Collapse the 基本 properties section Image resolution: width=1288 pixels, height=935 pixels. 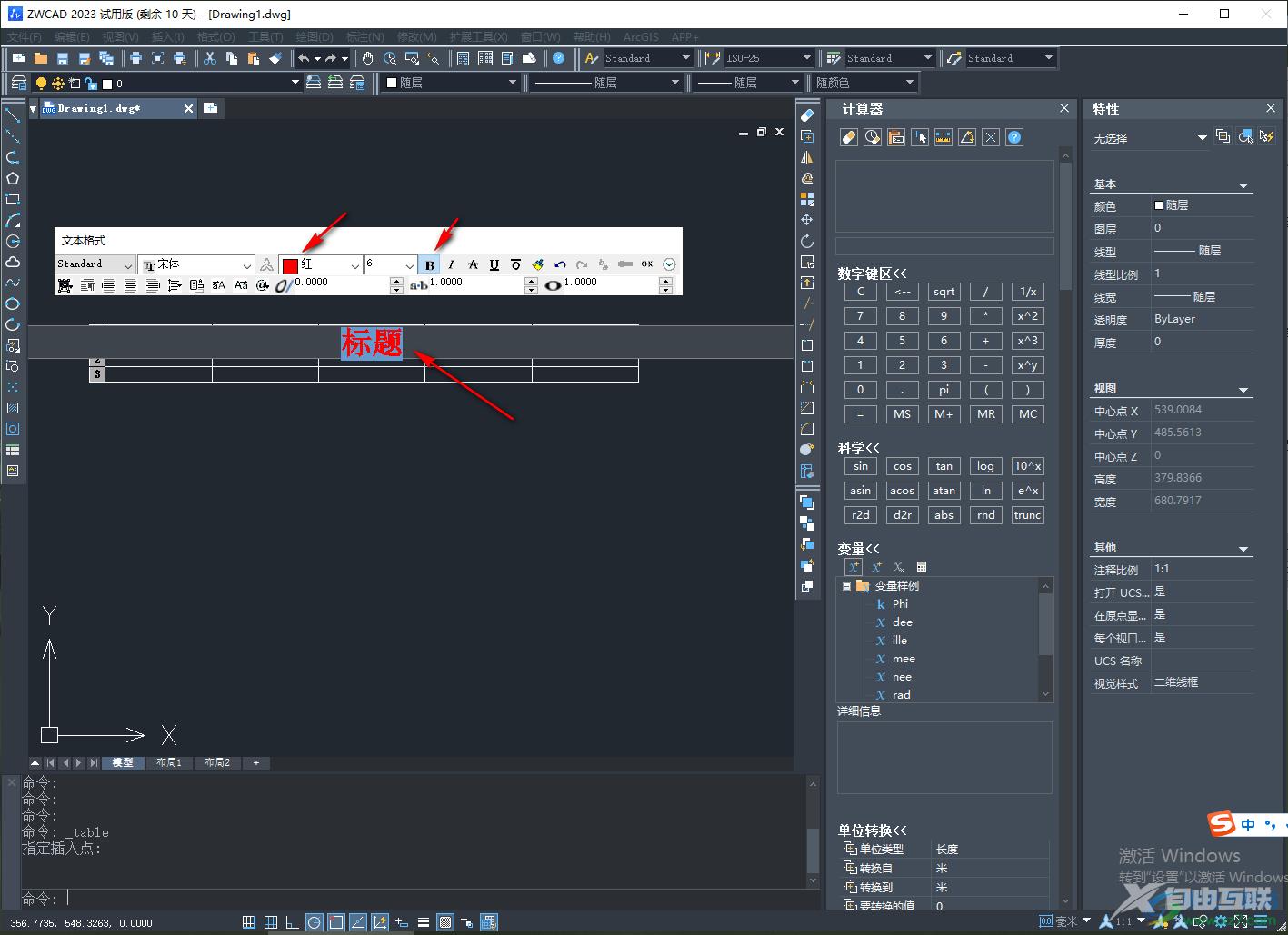[1243, 185]
